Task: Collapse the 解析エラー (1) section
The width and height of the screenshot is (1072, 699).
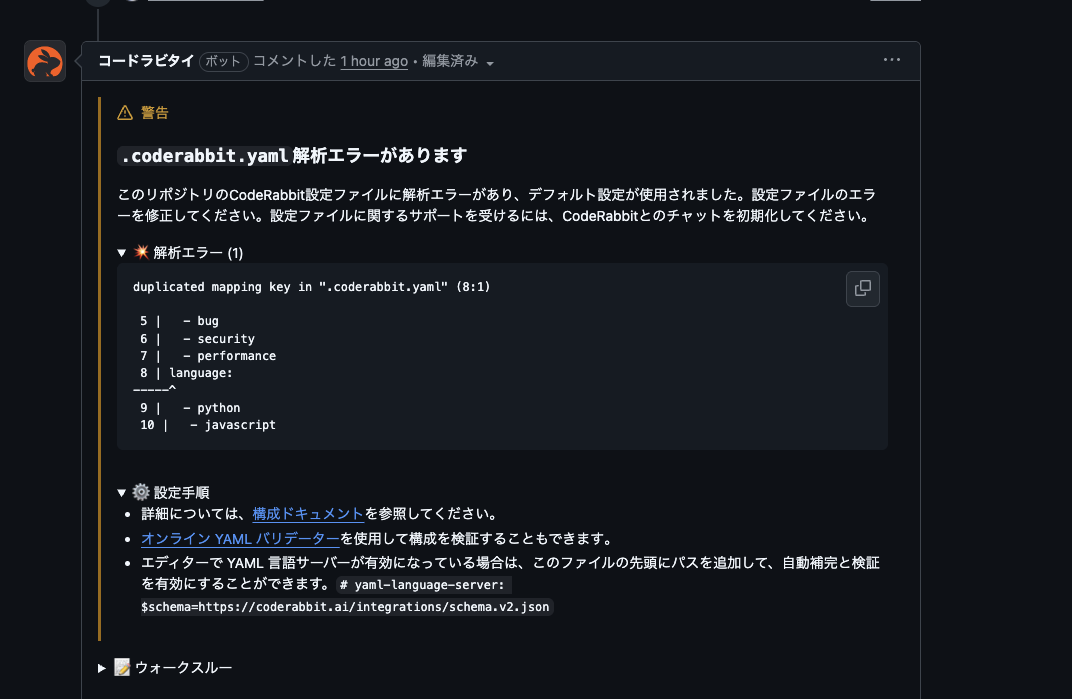Action: click(x=181, y=252)
